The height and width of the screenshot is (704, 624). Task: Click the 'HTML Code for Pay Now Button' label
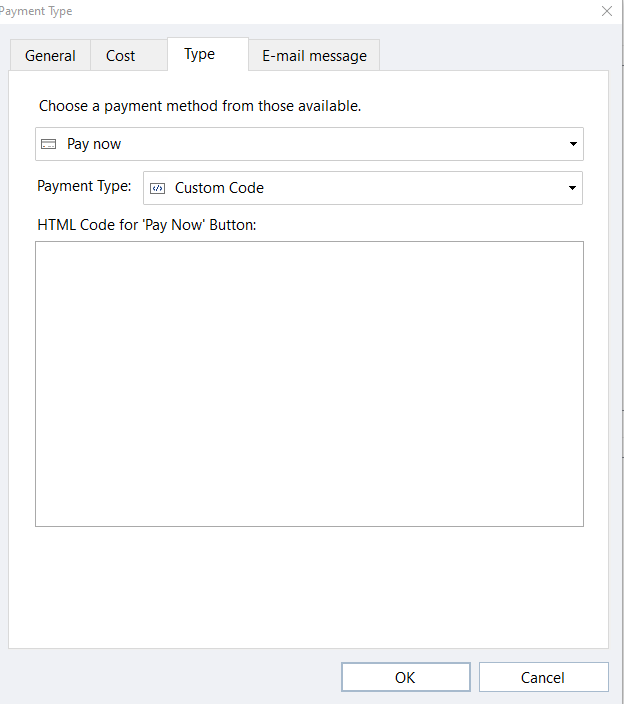147,224
